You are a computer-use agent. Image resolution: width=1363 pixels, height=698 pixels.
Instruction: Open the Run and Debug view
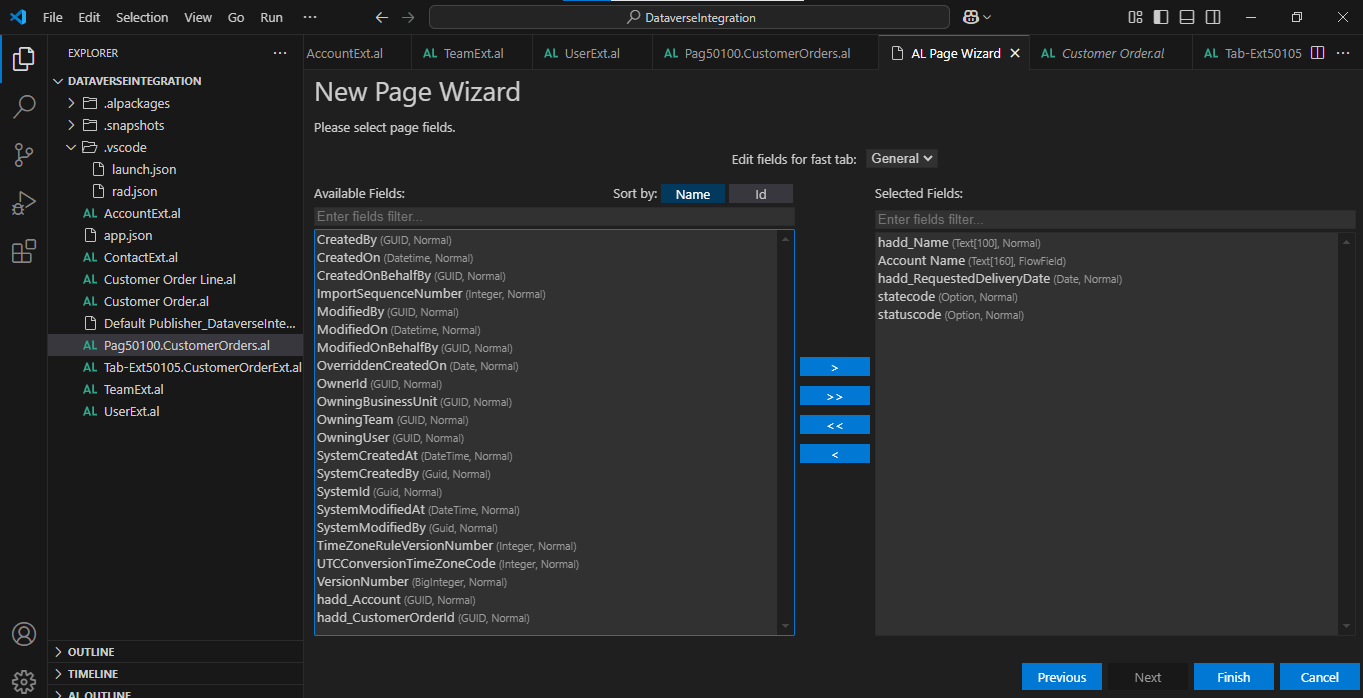24,203
